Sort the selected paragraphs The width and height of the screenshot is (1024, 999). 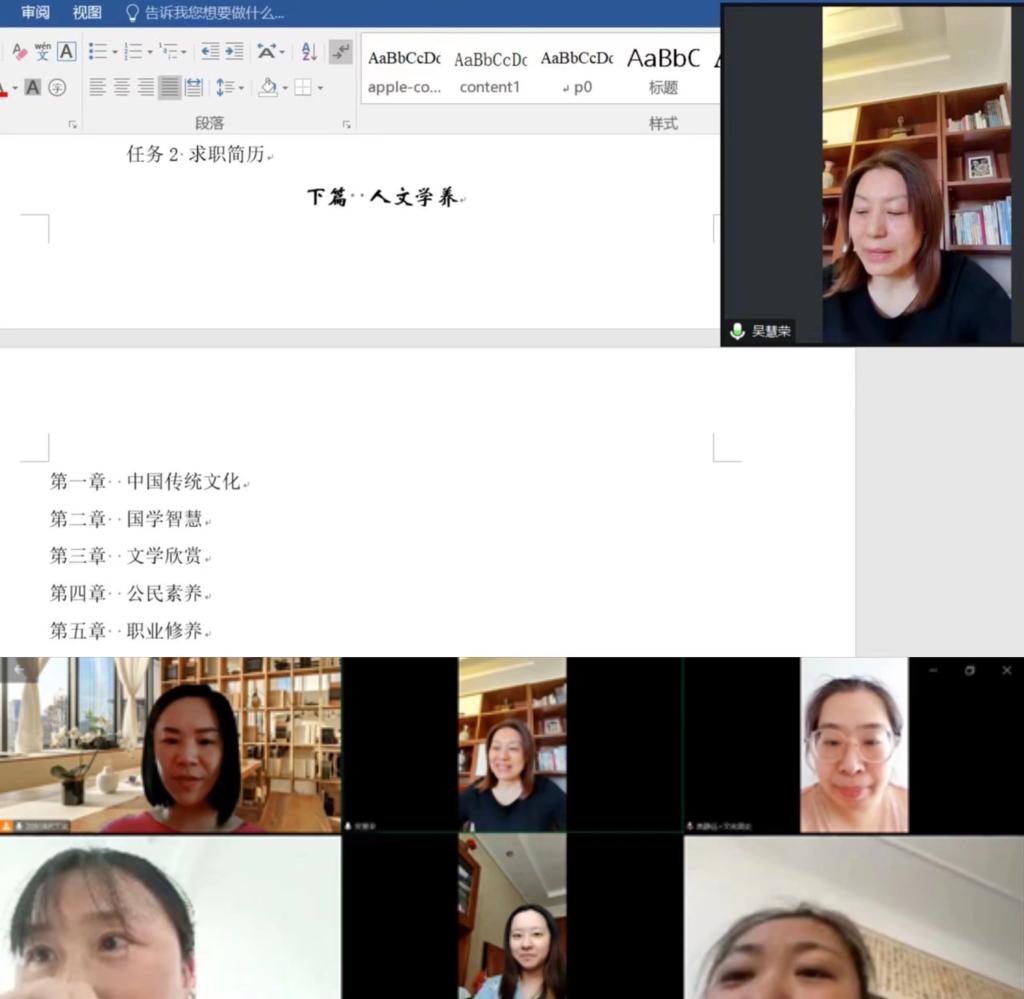coord(309,52)
